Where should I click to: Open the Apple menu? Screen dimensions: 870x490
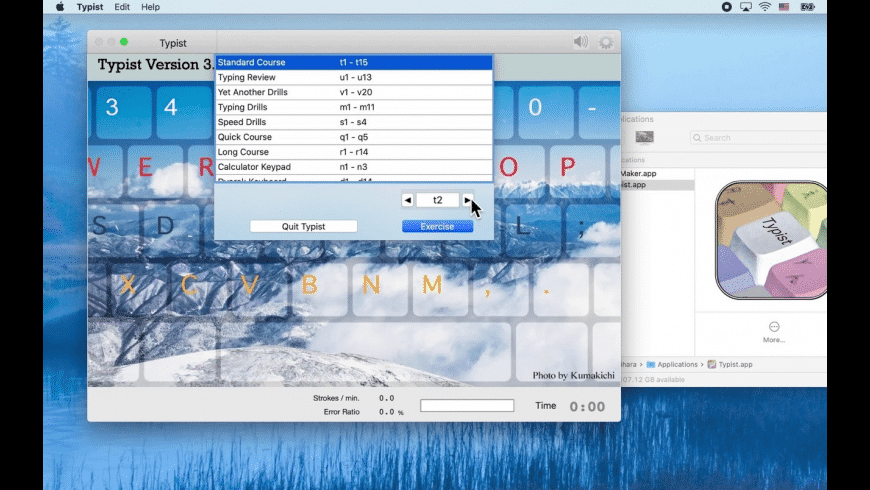pyautogui.click(x=60, y=7)
